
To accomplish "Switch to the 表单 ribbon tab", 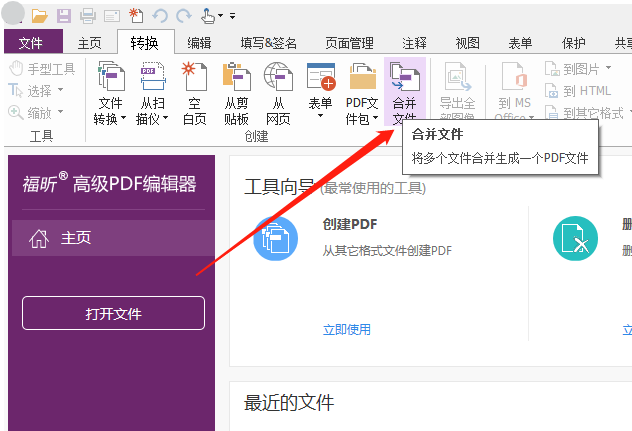I will 520,43.
